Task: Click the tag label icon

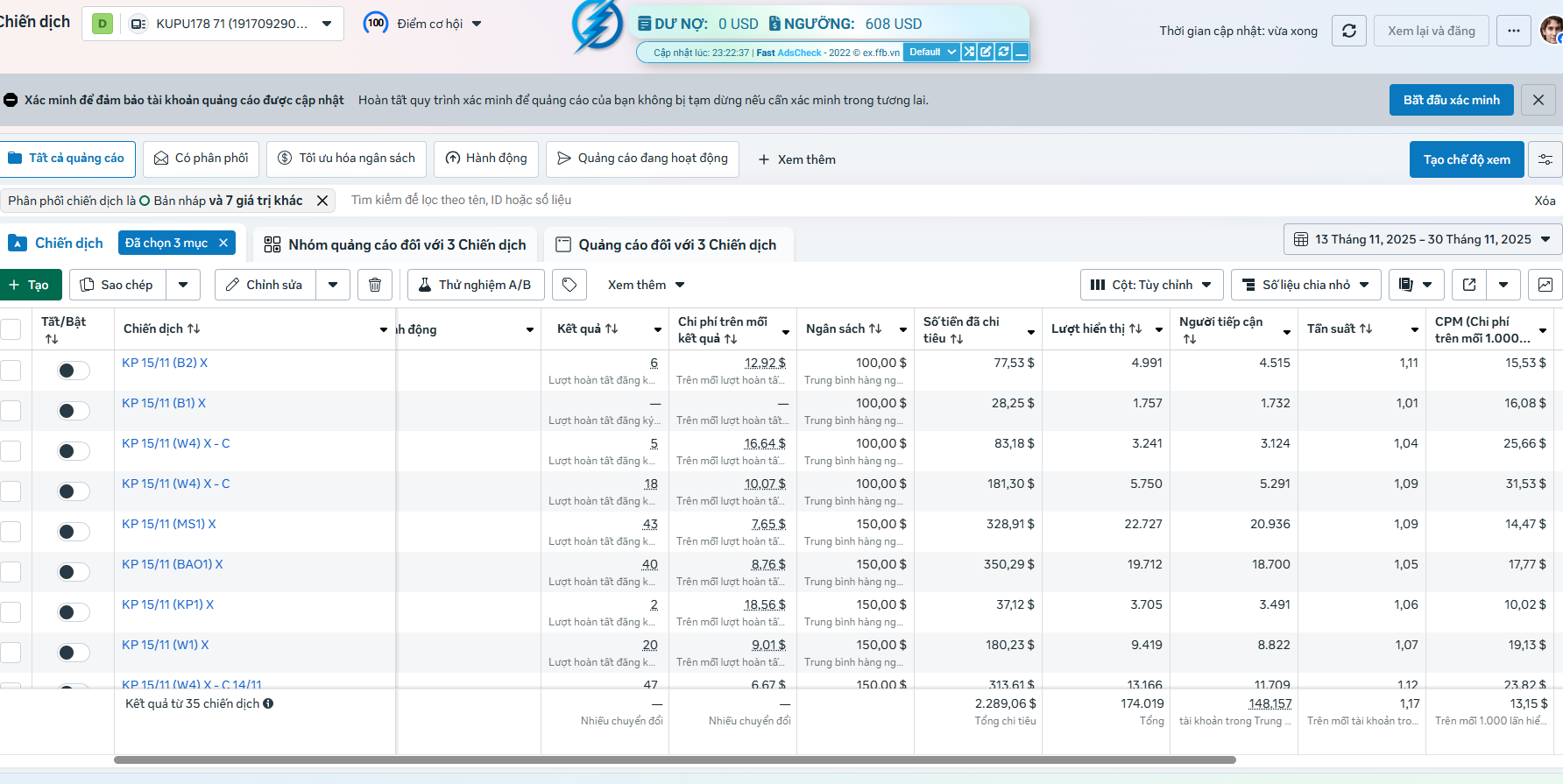Action: pos(569,285)
